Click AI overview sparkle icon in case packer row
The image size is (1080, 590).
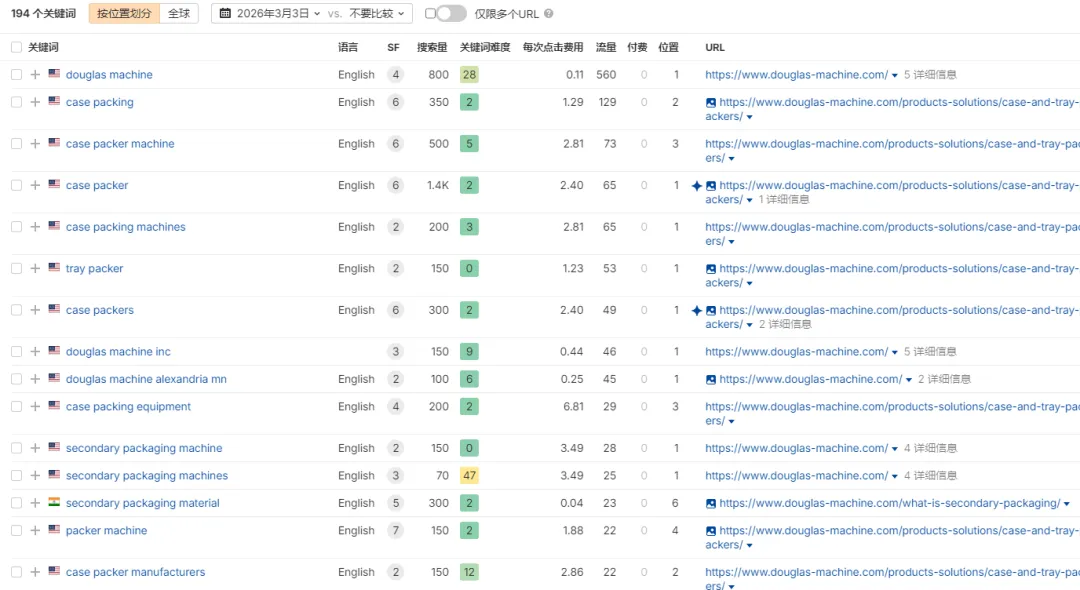696,186
